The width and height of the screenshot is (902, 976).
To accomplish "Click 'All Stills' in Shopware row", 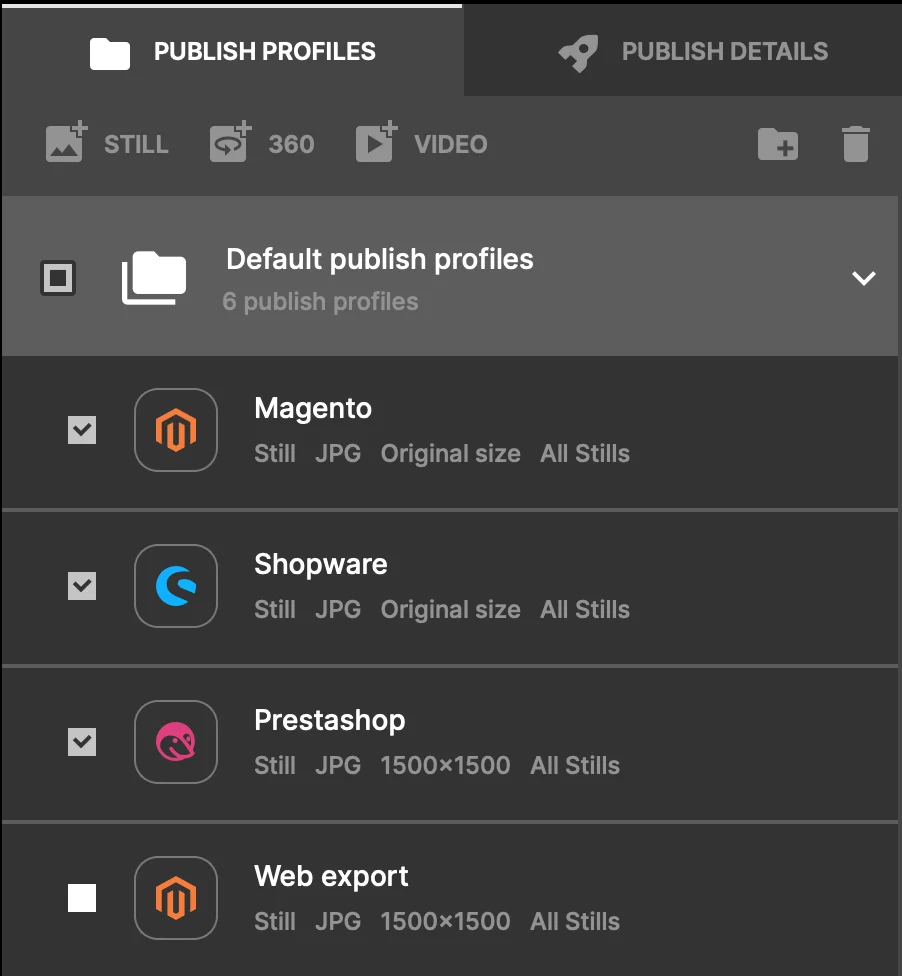I will pyautogui.click(x=585, y=609).
